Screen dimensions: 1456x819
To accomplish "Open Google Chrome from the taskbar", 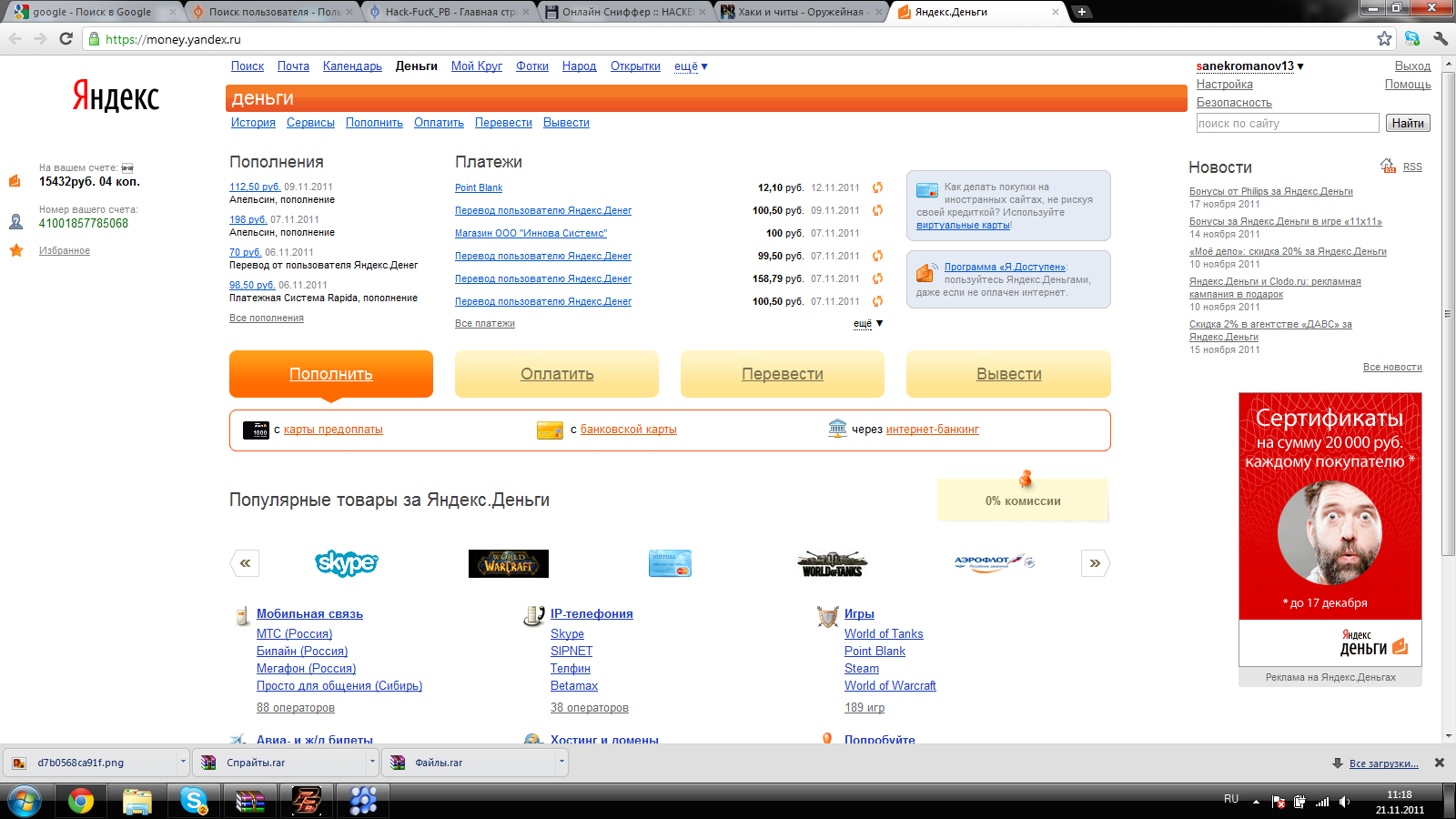I will click(x=80, y=801).
